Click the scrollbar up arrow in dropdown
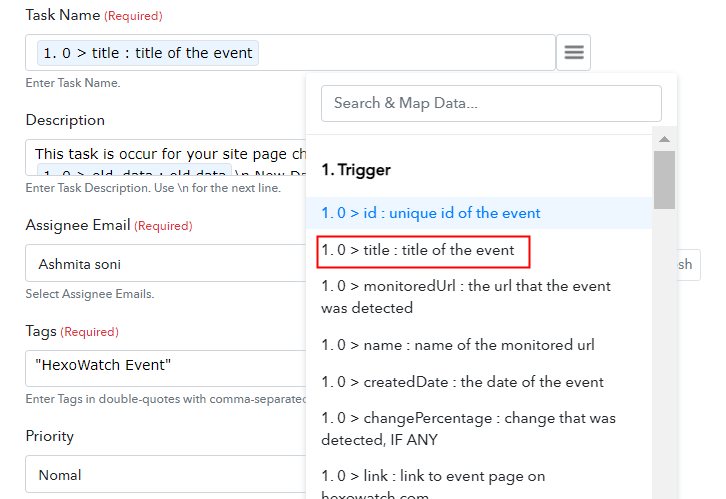 (664, 139)
